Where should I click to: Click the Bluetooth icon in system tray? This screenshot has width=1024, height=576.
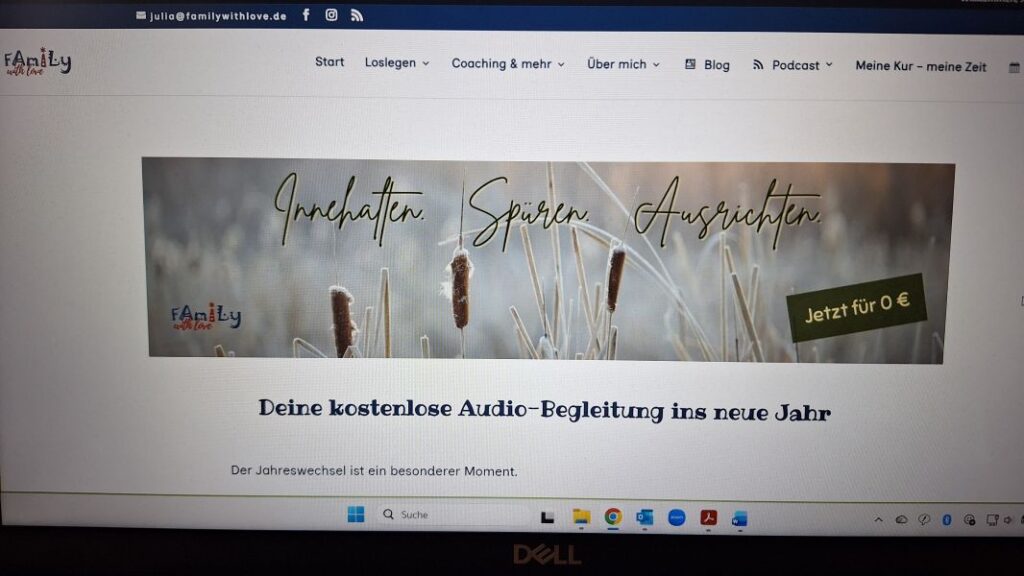pyautogui.click(x=947, y=520)
